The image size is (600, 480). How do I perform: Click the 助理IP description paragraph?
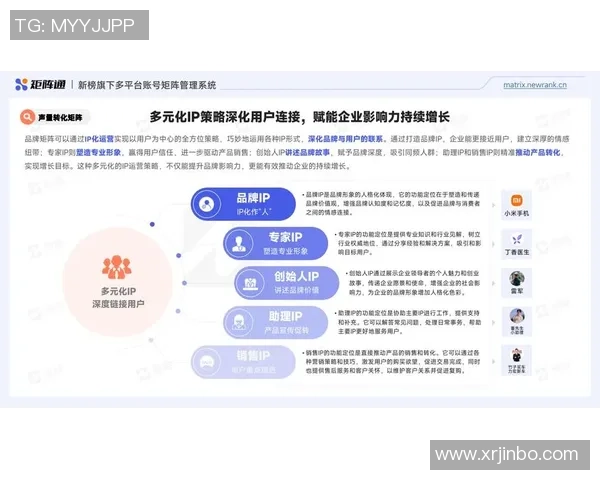[x=408, y=322]
